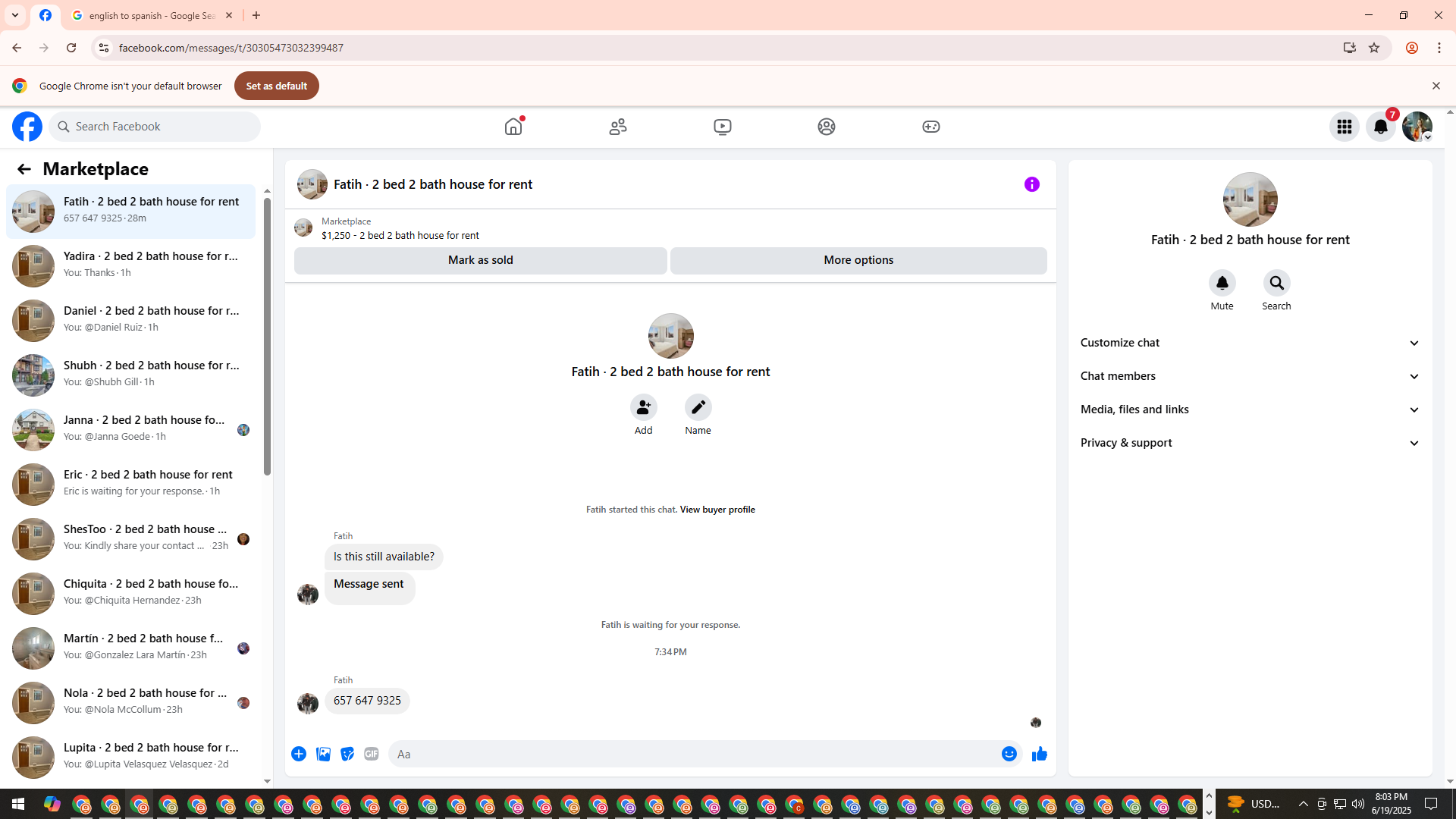
Task: Bookmark this page with the star
Action: [x=1374, y=48]
